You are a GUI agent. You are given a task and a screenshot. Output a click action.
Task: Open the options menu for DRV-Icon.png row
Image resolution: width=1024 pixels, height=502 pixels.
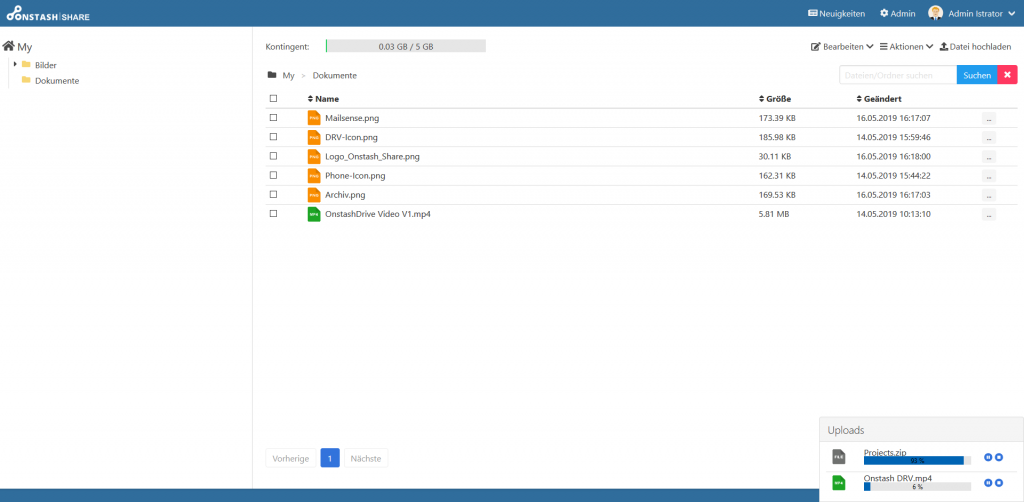[989, 138]
